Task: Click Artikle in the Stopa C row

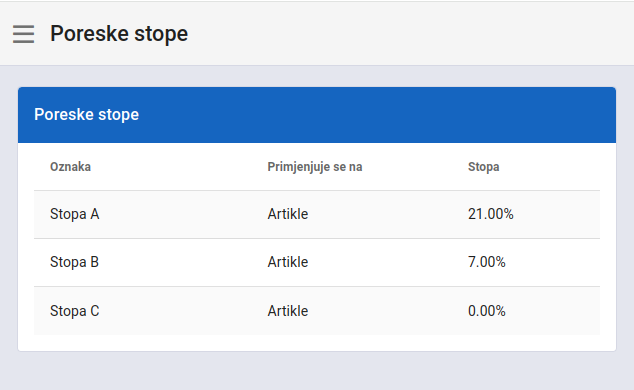Action: click(x=287, y=311)
